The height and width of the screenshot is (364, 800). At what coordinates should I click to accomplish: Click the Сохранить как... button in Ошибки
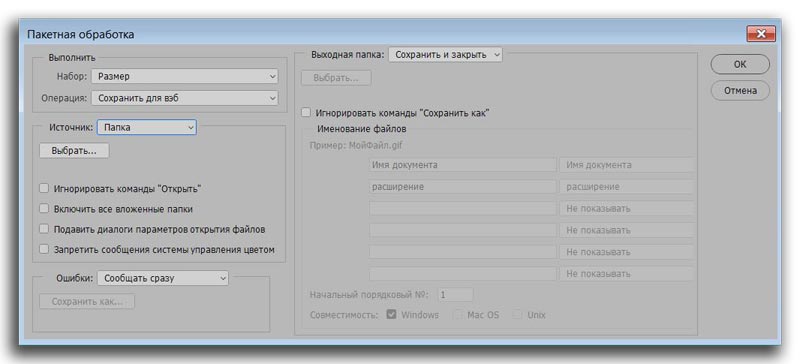(87, 302)
